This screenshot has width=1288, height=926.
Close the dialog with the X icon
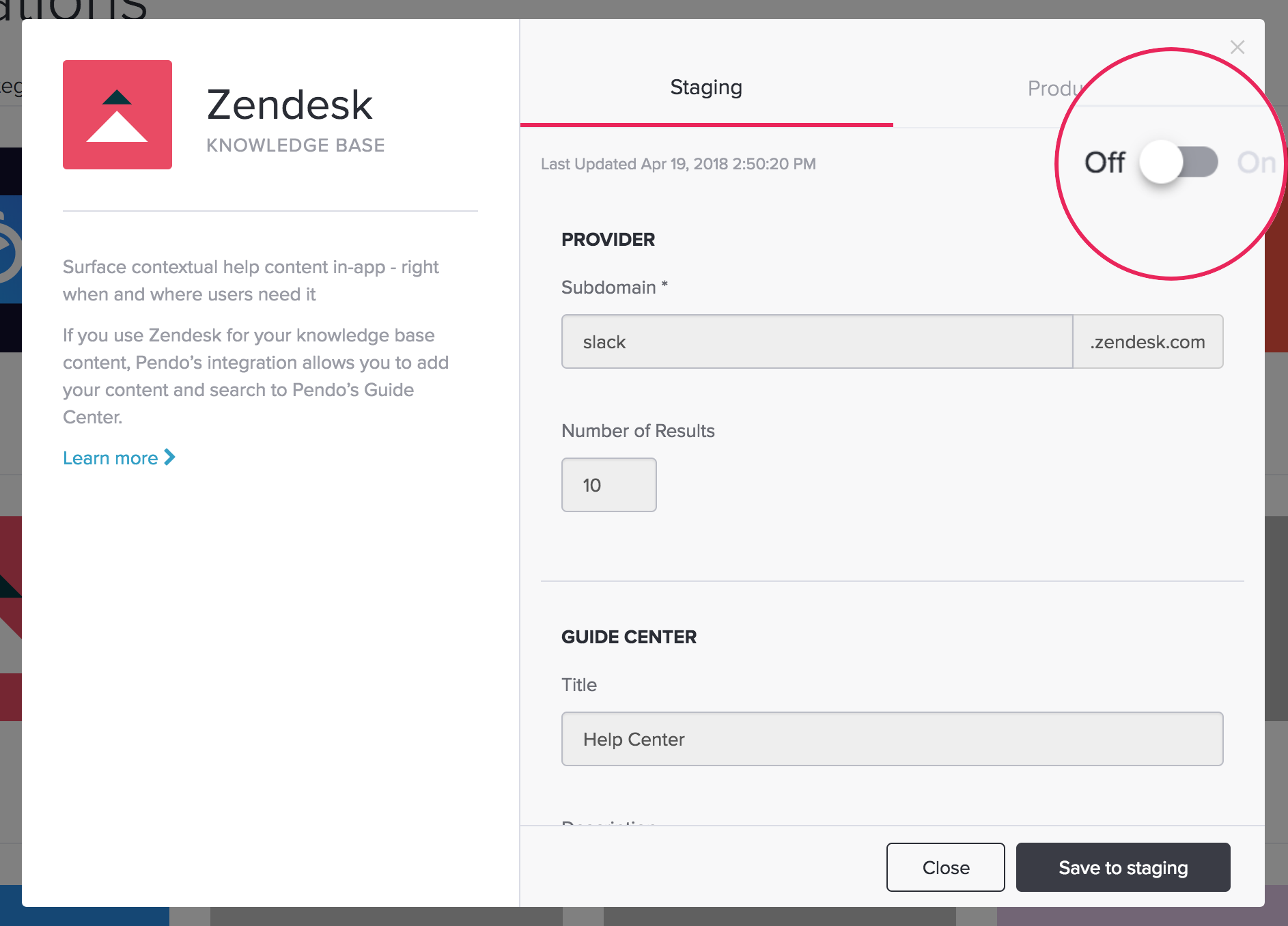(x=1237, y=47)
